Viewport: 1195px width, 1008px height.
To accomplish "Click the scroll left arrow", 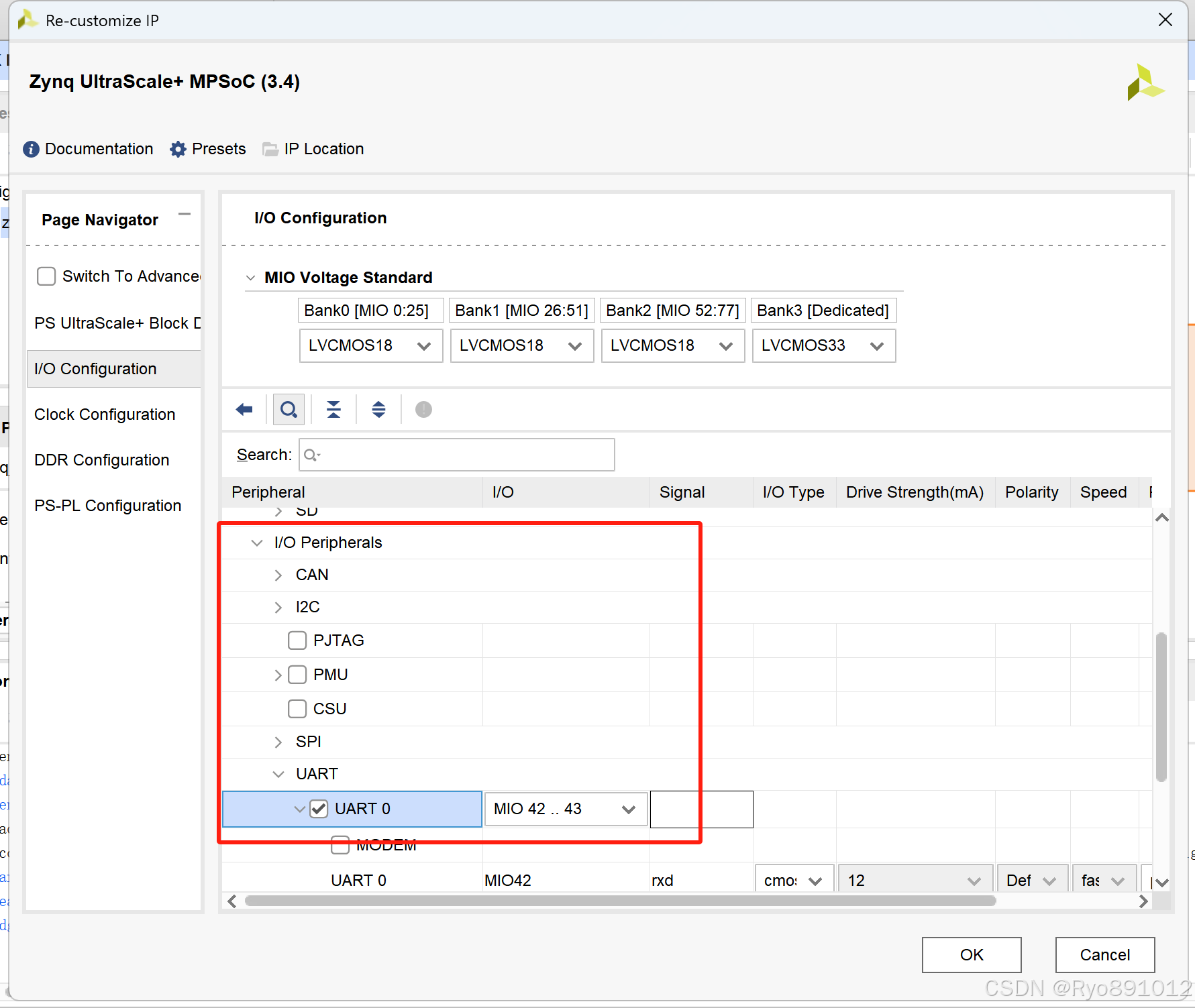I will pos(232,901).
